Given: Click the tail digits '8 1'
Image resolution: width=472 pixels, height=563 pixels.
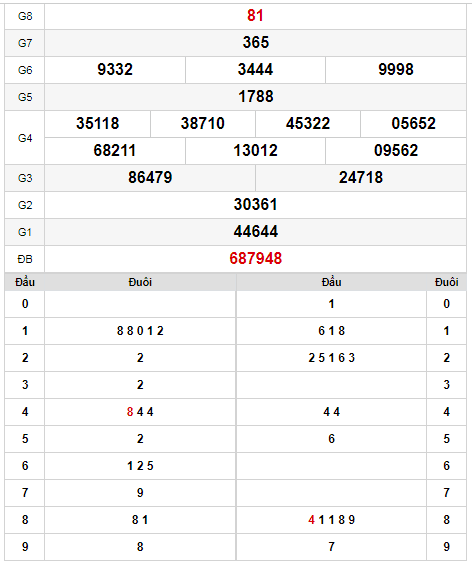Looking at the screenshot, I should click(140, 520).
